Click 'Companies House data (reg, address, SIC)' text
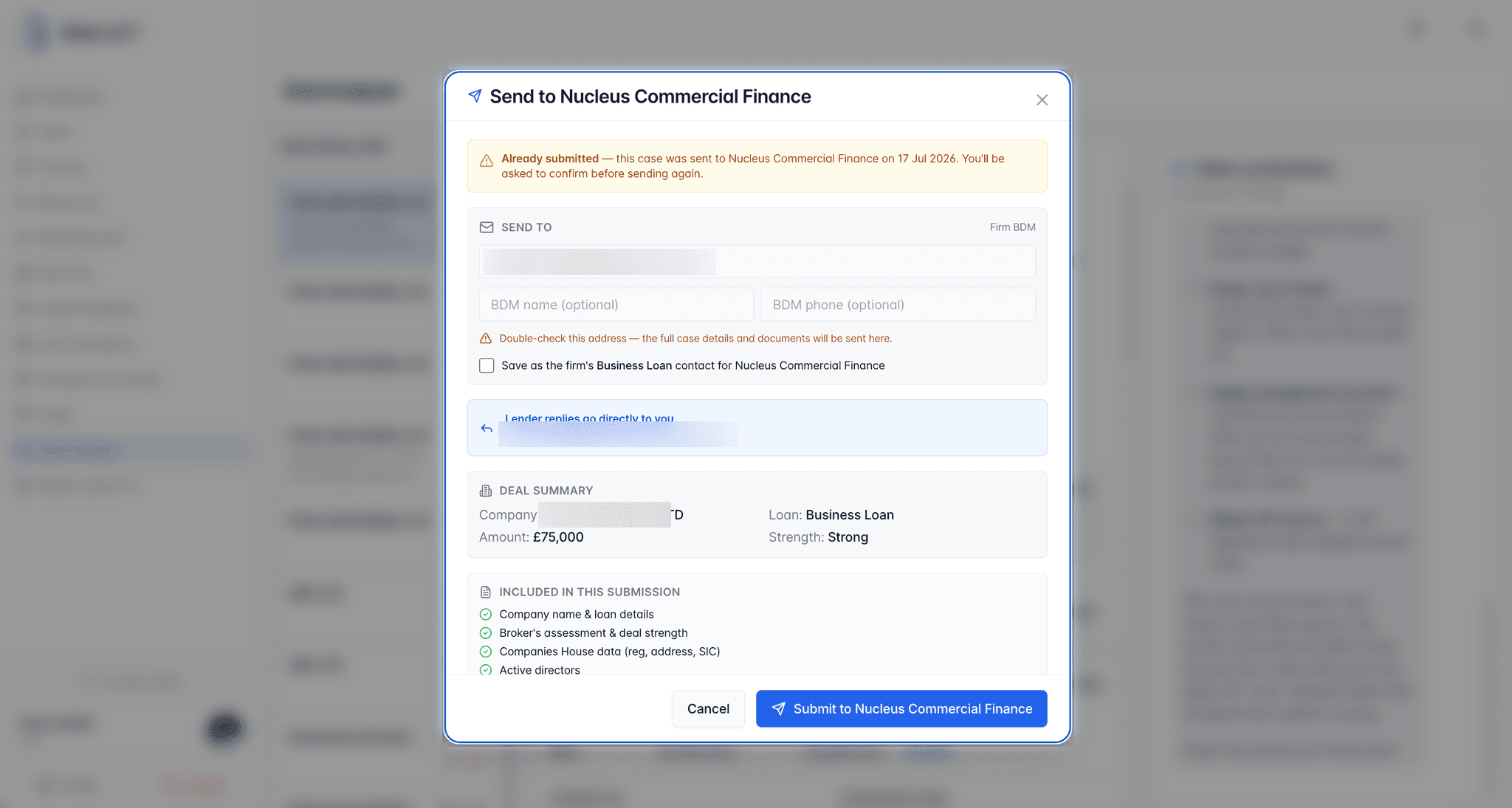The height and width of the screenshot is (808, 1512). [610, 652]
